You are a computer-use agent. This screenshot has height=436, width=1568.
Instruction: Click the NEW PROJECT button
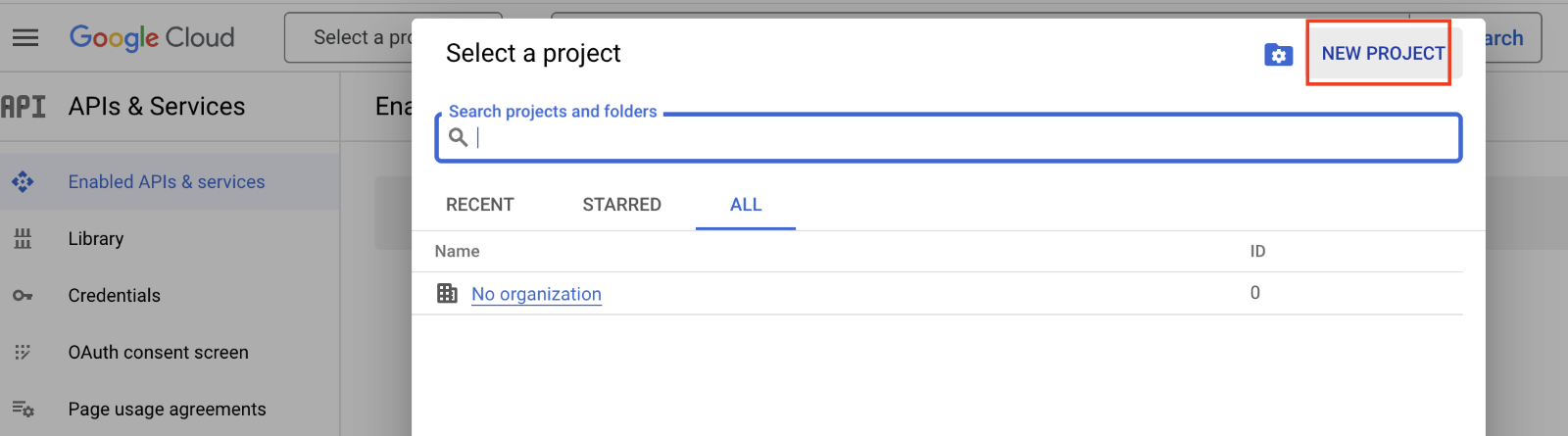click(x=1384, y=54)
